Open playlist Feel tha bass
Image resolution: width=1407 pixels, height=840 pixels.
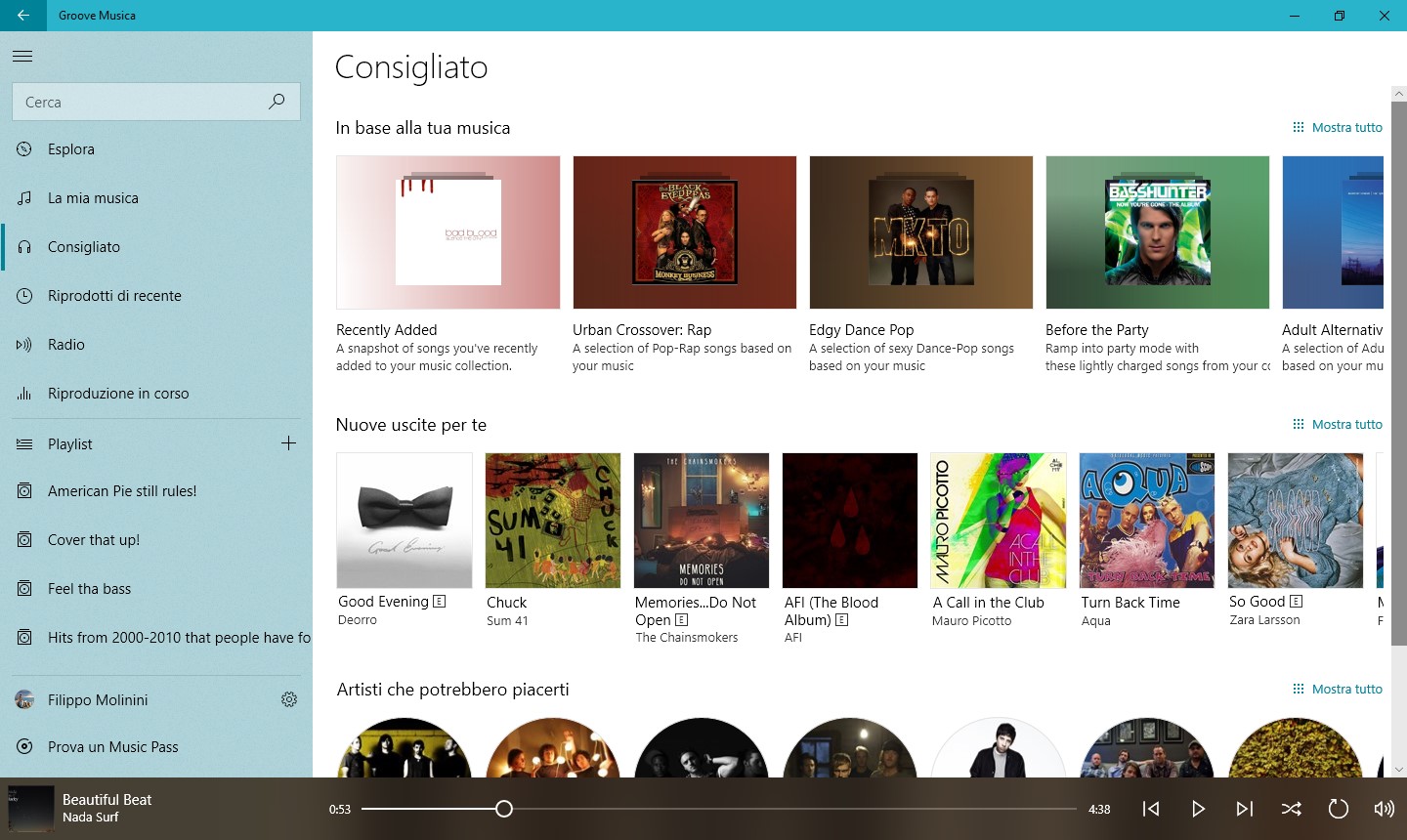pos(156,589)
